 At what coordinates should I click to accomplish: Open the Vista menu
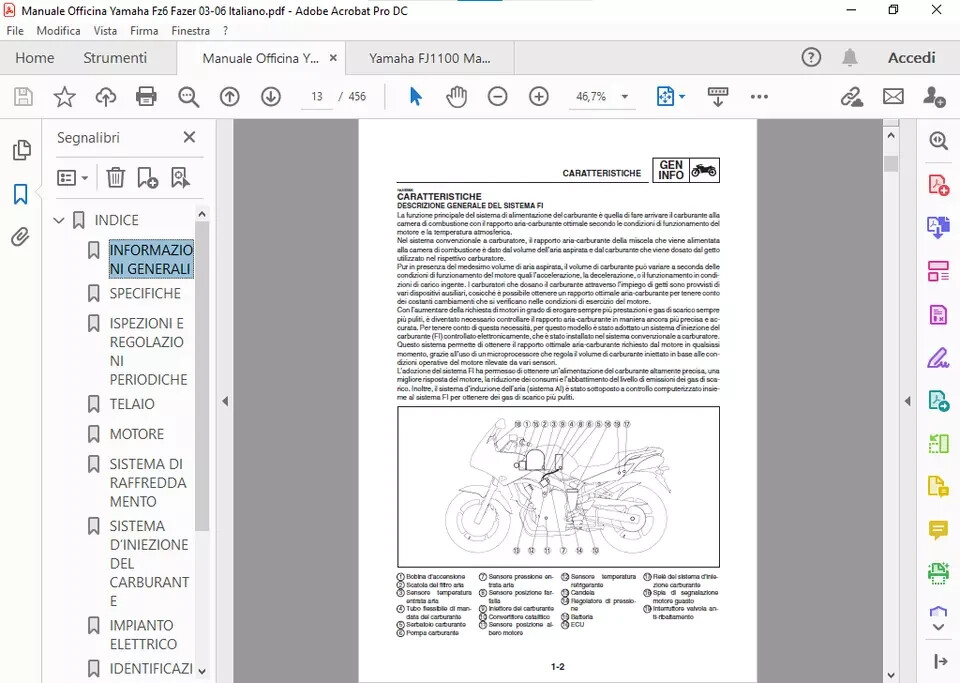click(105, 31)
